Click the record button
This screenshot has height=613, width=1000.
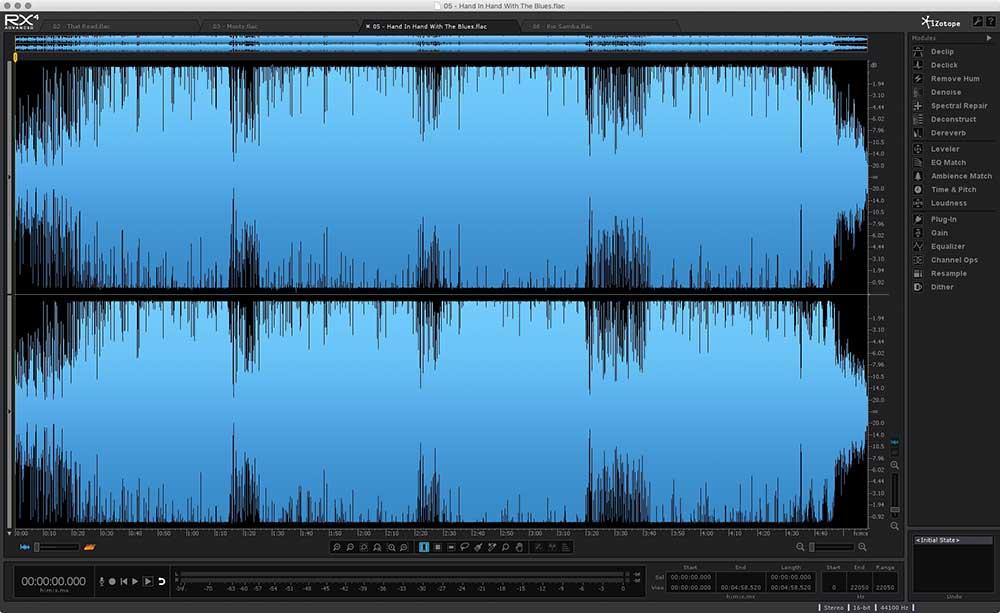112,581
